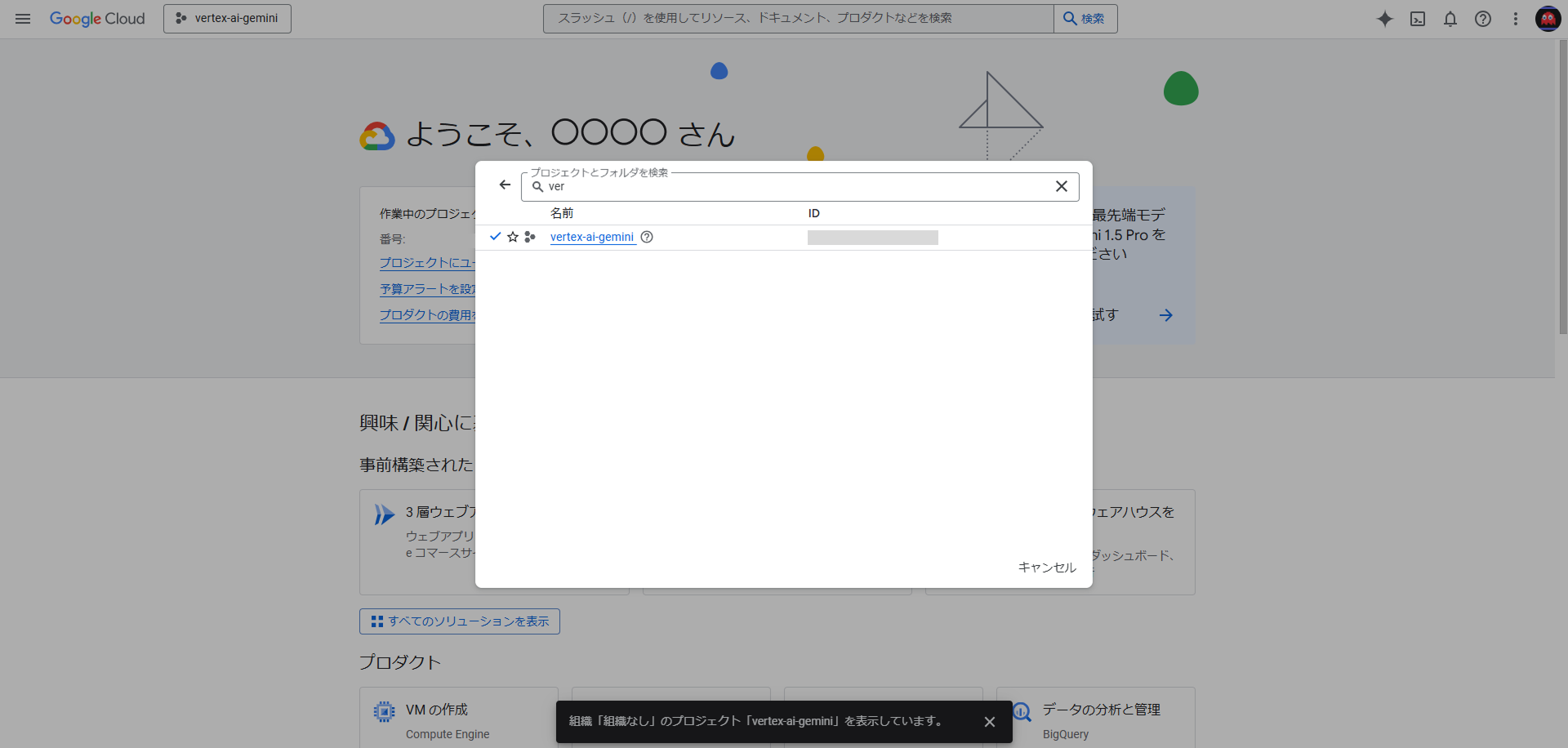1568x748 pixels.
Task: Go back with the dialog's left arrow
Action: [505, 185]
